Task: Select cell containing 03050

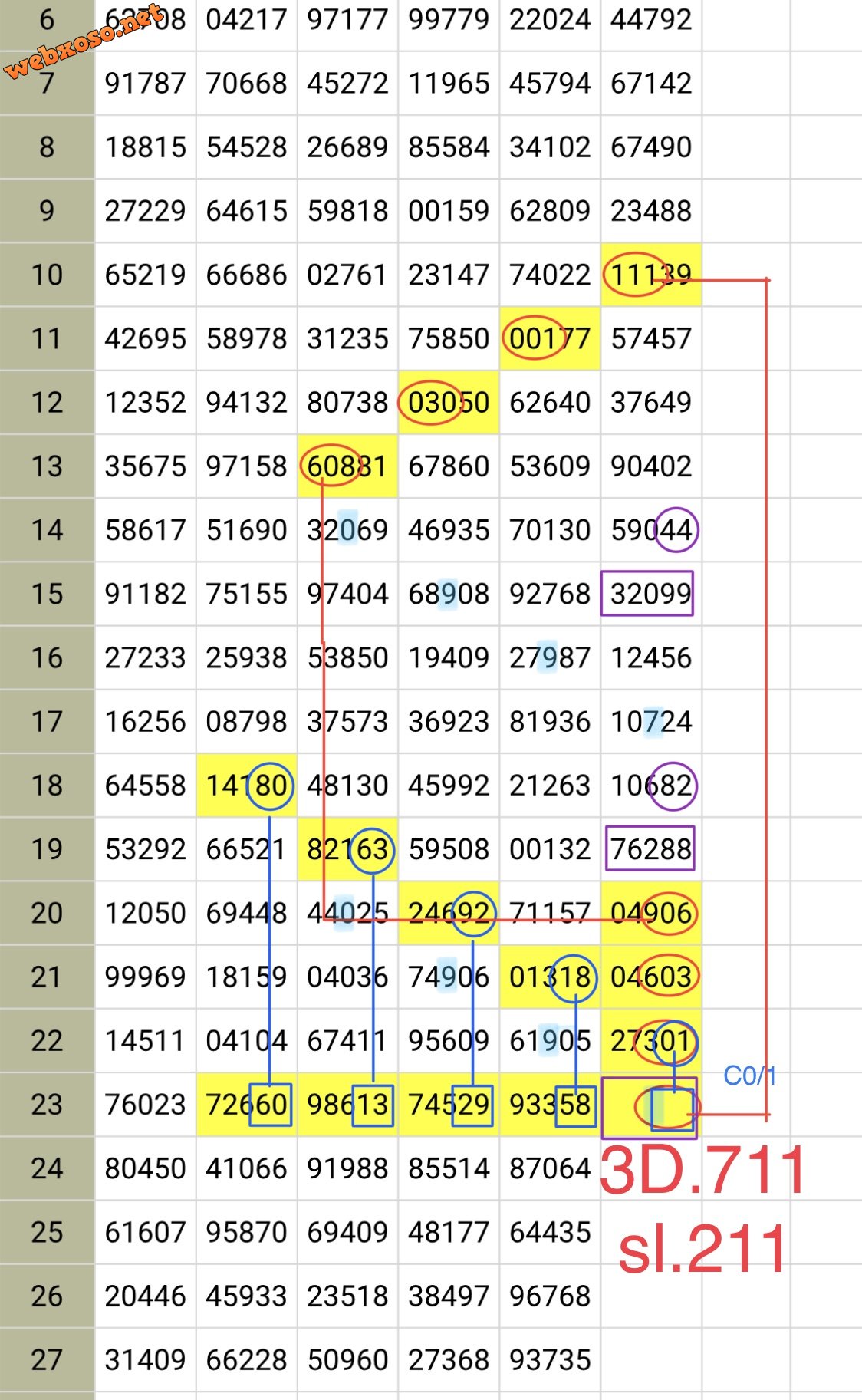Action: (449, 403)
